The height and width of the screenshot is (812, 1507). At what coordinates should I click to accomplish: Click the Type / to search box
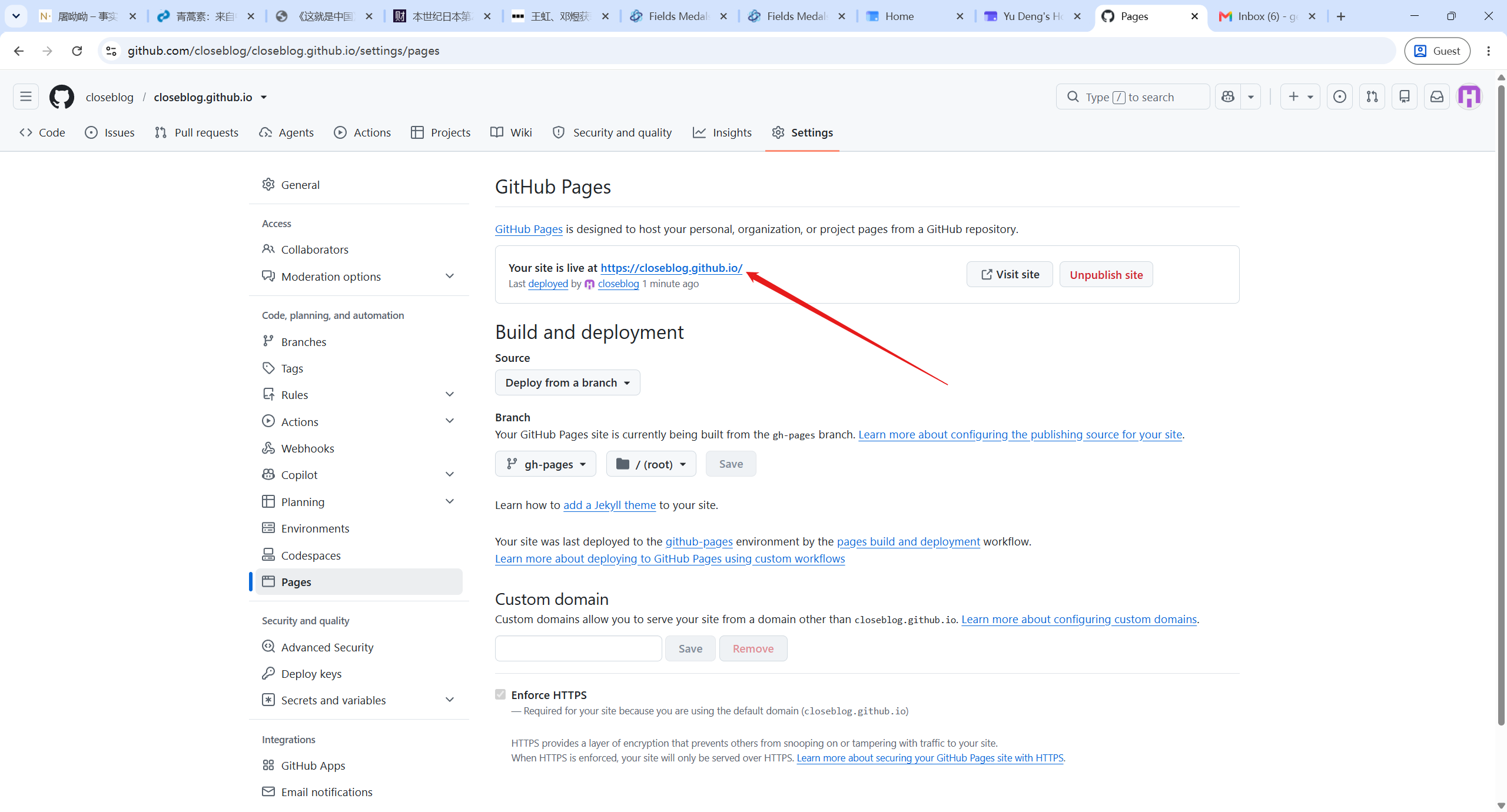click(1133, 96)
